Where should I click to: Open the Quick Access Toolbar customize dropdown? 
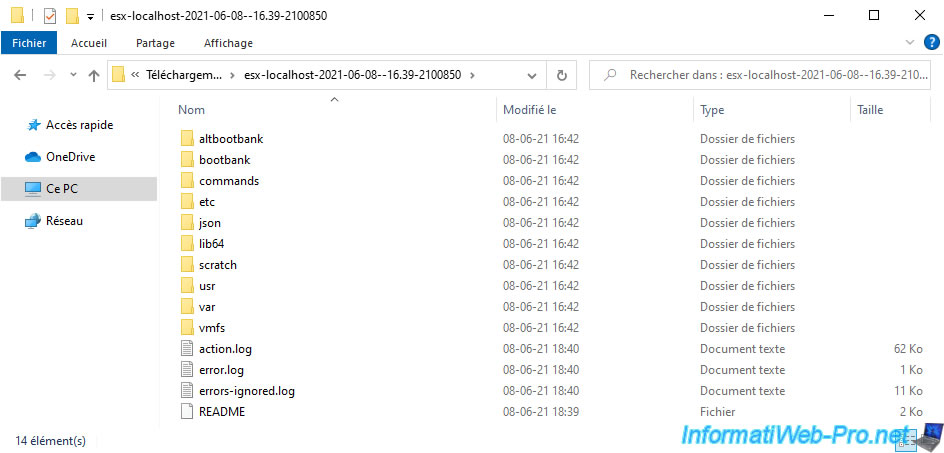[91, 17]
